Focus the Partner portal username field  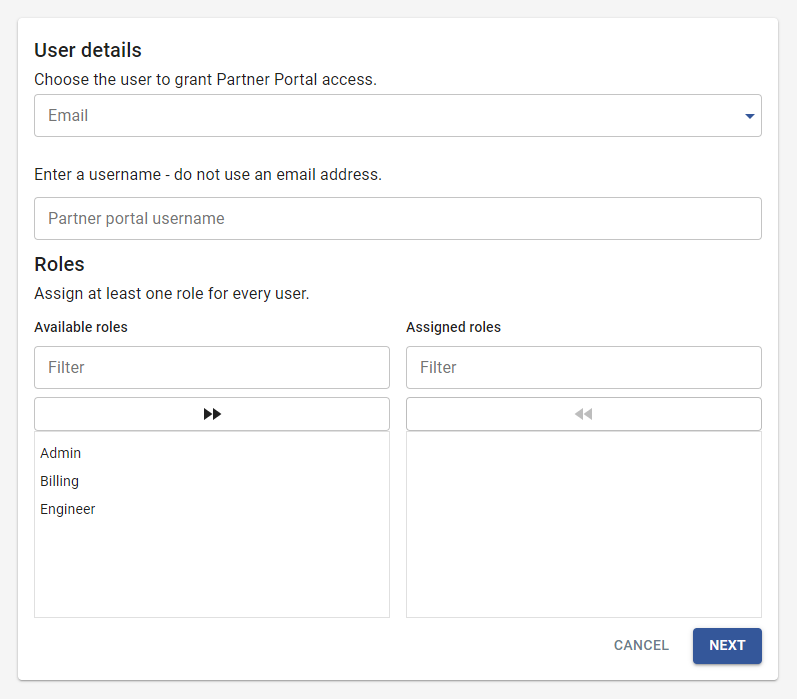pyautogui.click(x=397, y=218)
